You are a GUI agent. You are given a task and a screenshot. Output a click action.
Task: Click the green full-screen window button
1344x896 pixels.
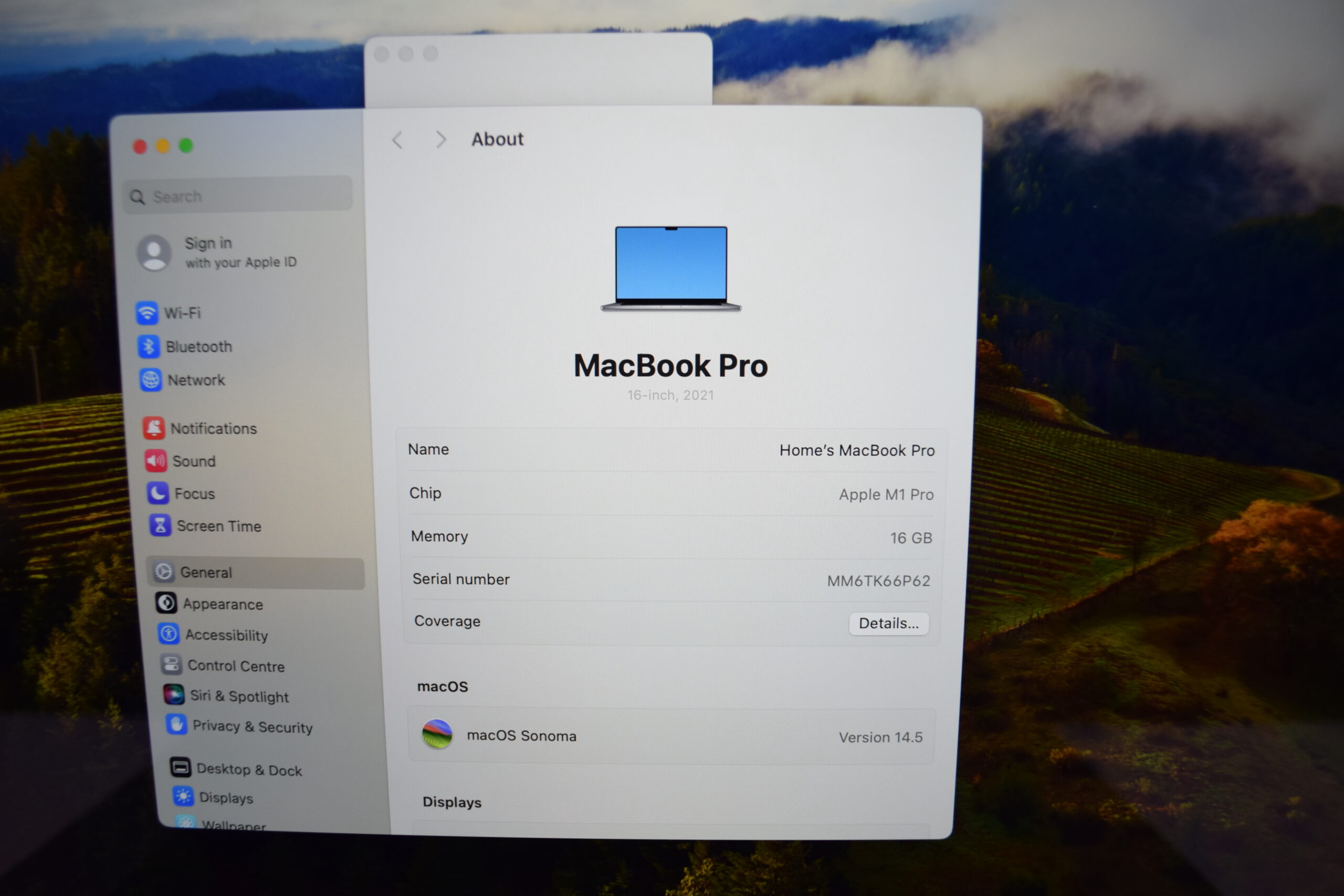tap(186, 146)
